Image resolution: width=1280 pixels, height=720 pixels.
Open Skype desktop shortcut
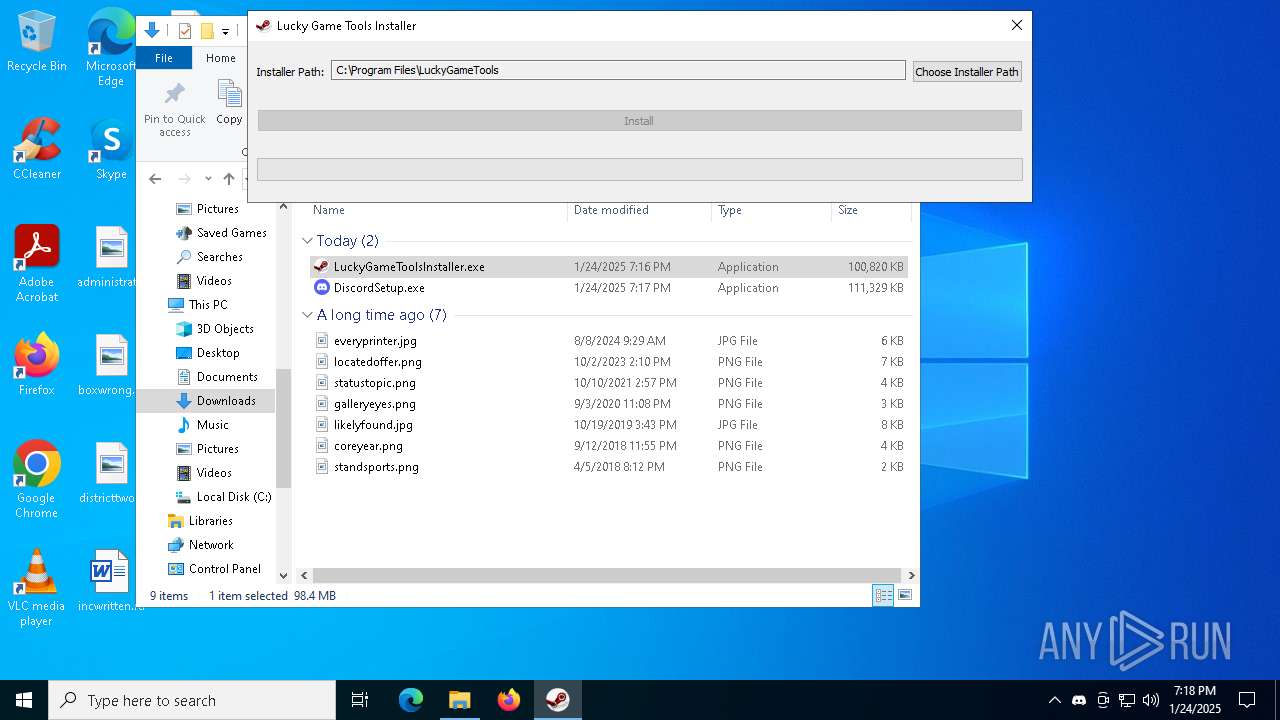tap(111, 150)
